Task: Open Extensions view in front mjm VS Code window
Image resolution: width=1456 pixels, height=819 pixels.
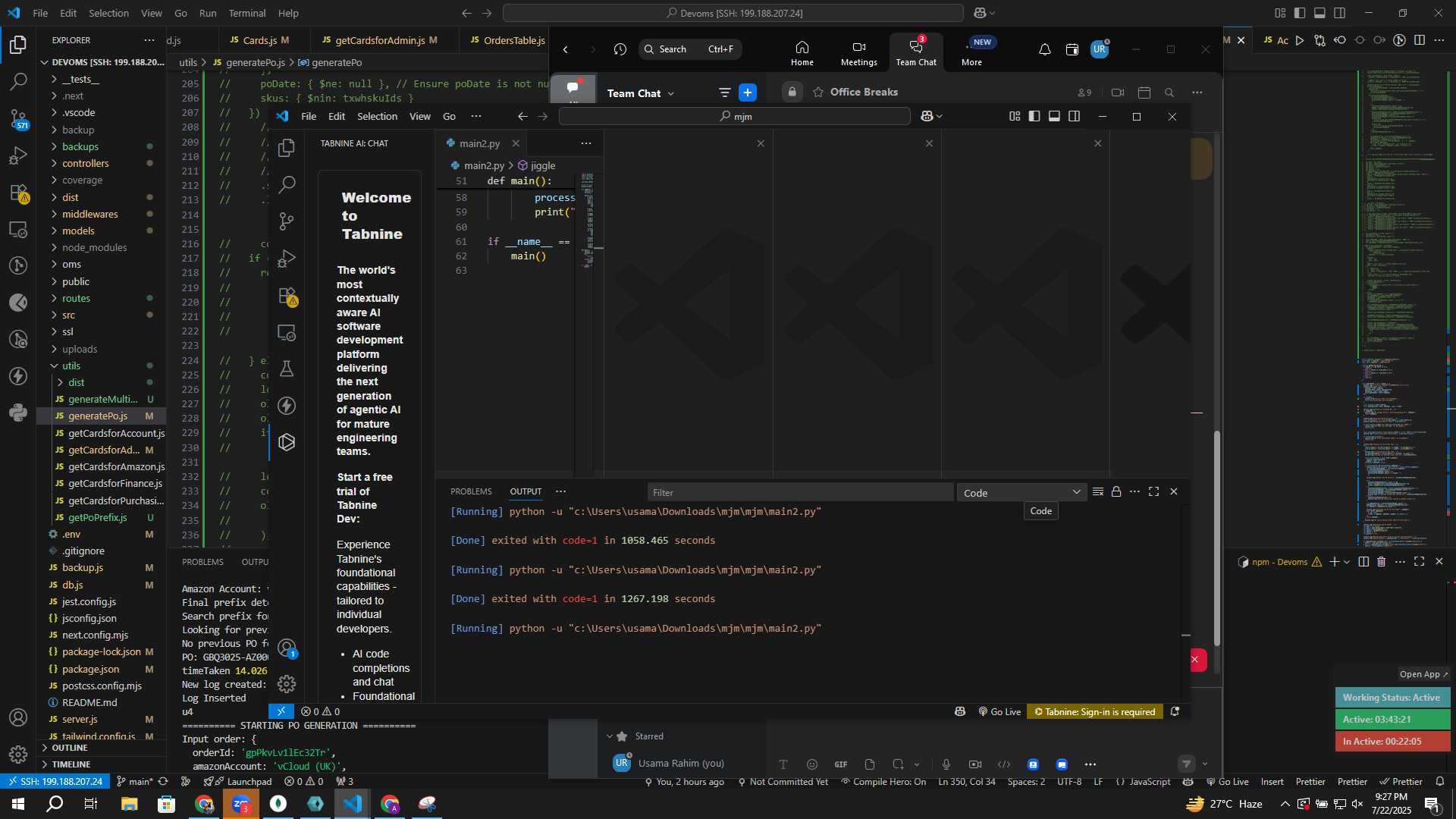Action: (287, 296)
